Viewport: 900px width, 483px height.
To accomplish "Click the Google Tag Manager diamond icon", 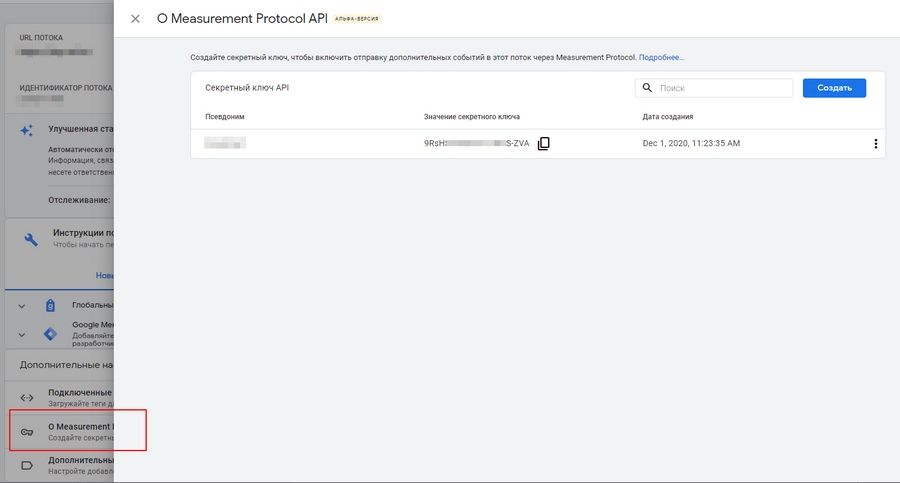I will click(x=51, y=334).
